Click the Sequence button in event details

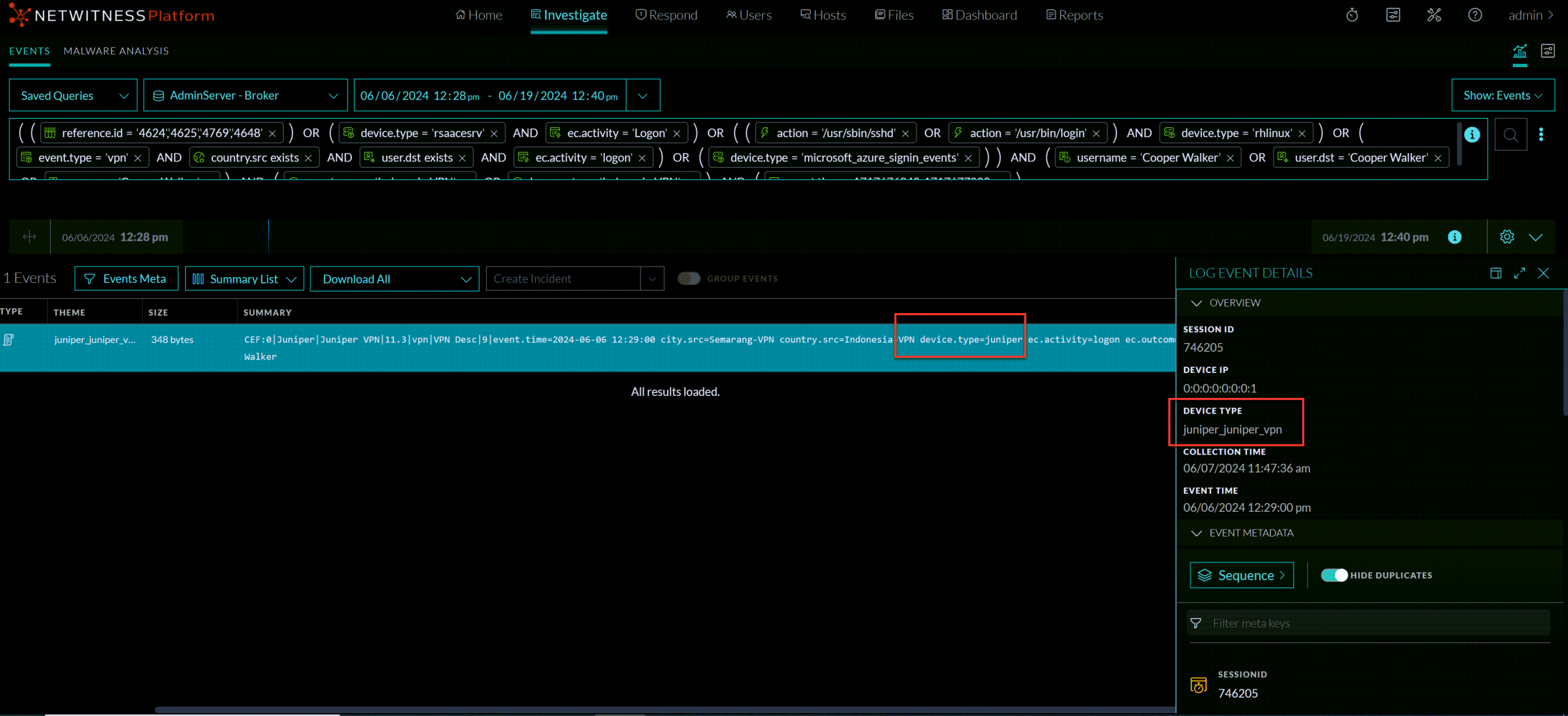point(1241,575)
